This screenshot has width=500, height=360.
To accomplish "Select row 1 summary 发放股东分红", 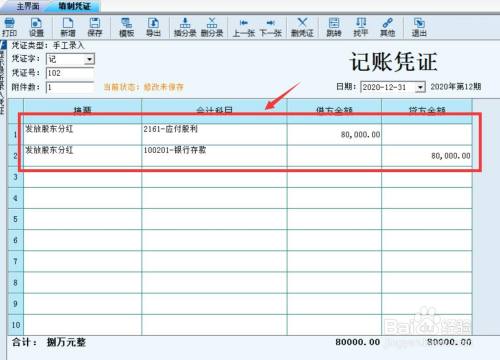I will [x=83, y=134].
